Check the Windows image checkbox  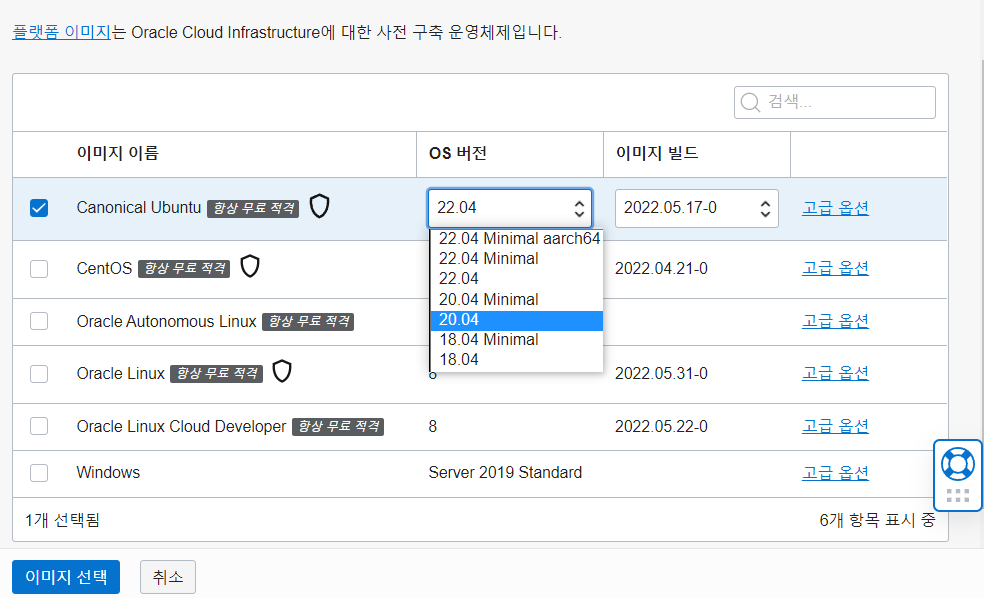(39, 473)
